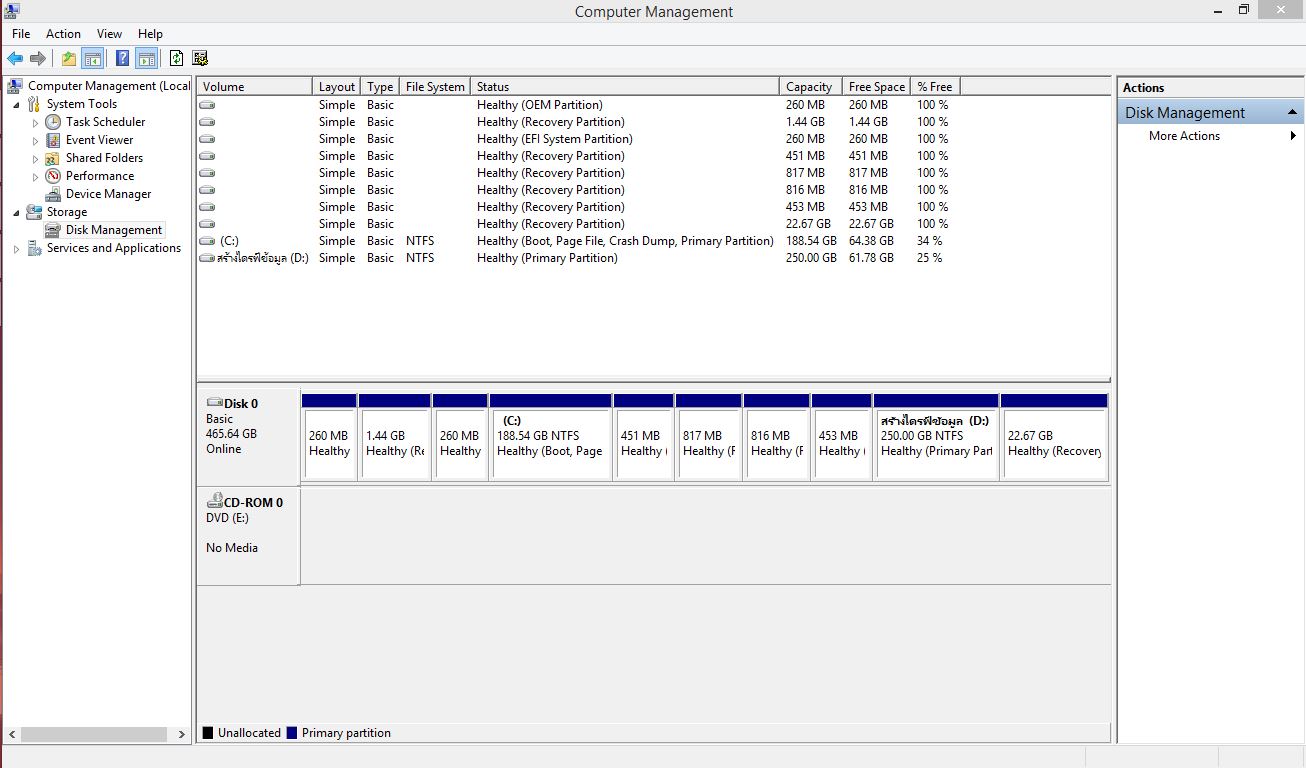
Task: Expand the Task Scheduler tree node
Action: coord(35,123)
